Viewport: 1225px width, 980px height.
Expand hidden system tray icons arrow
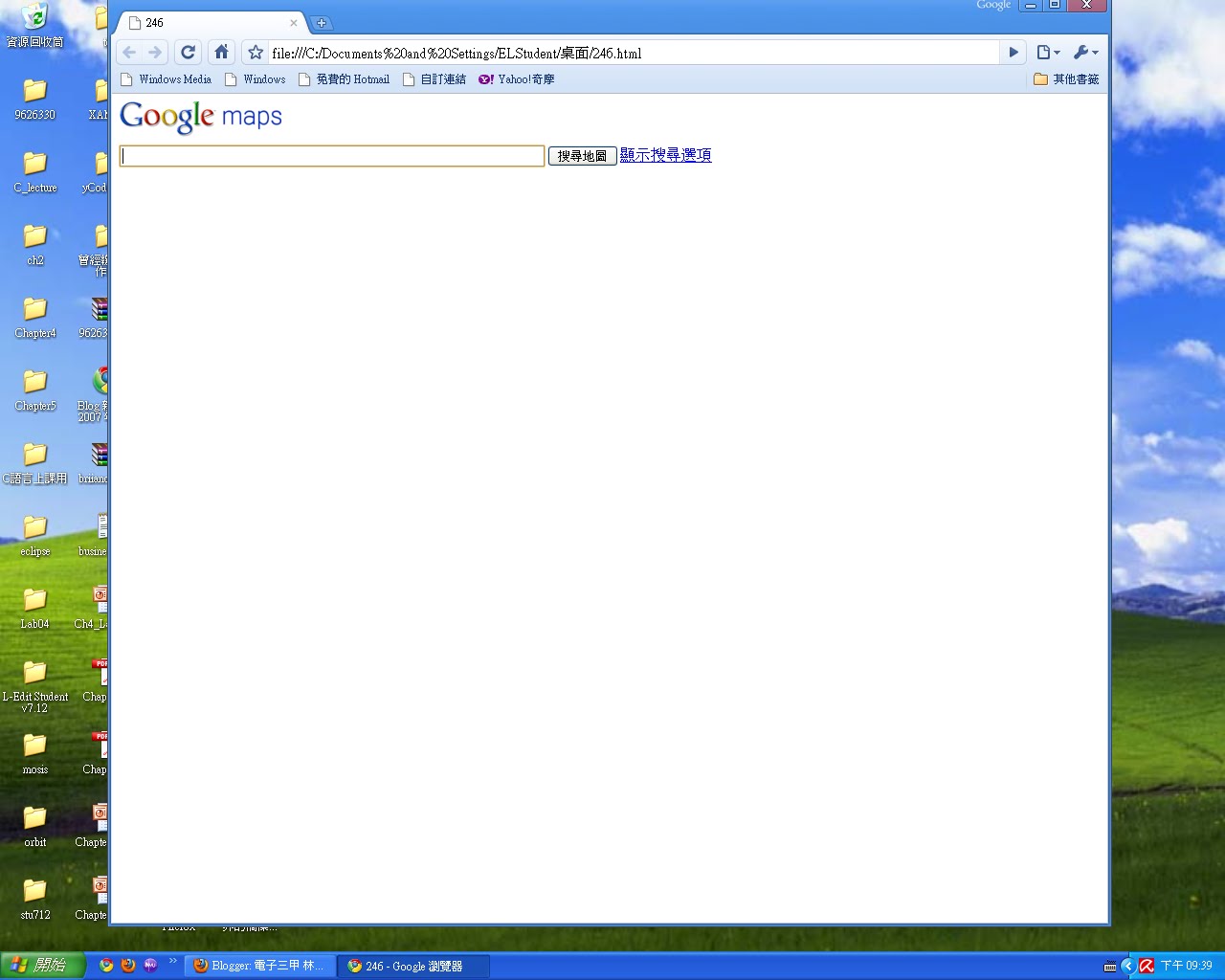1127,966
